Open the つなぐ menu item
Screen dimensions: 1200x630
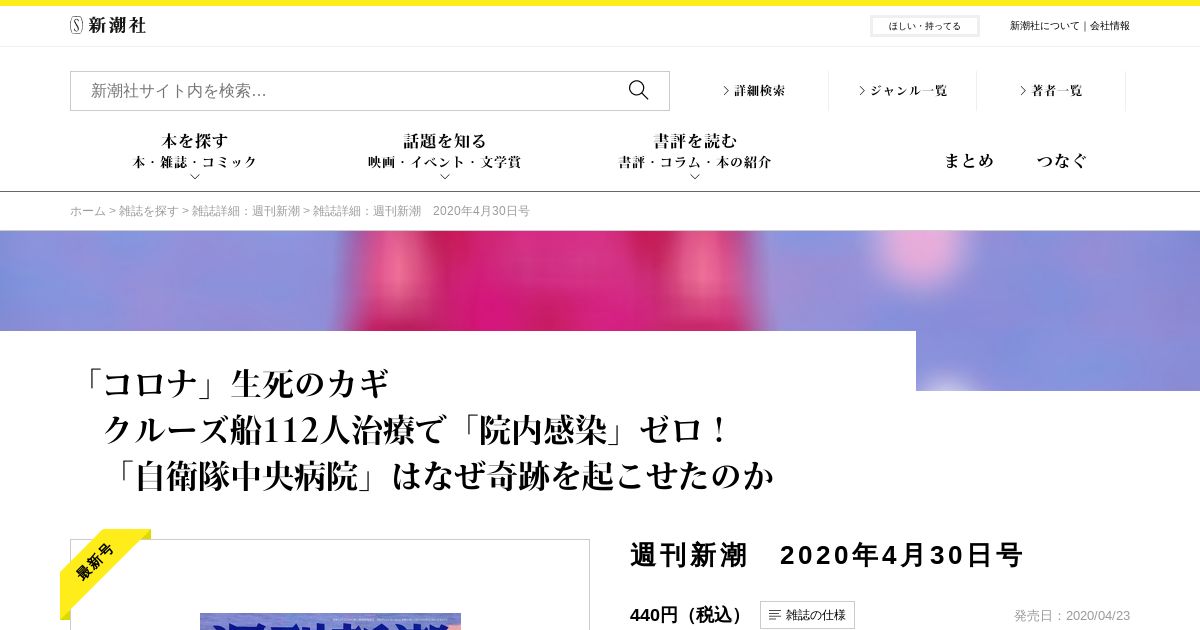[1062, 161]
